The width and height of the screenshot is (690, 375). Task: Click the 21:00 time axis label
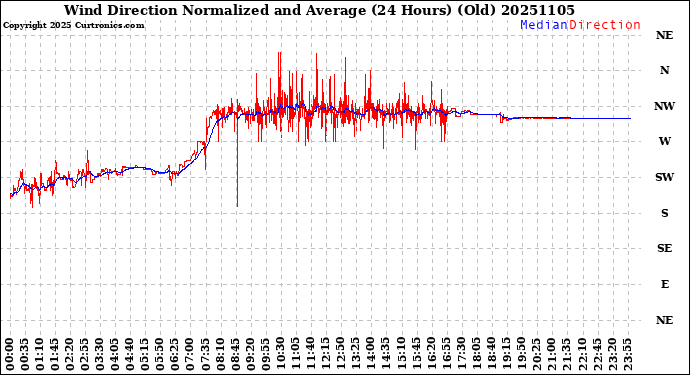(551, 355)
